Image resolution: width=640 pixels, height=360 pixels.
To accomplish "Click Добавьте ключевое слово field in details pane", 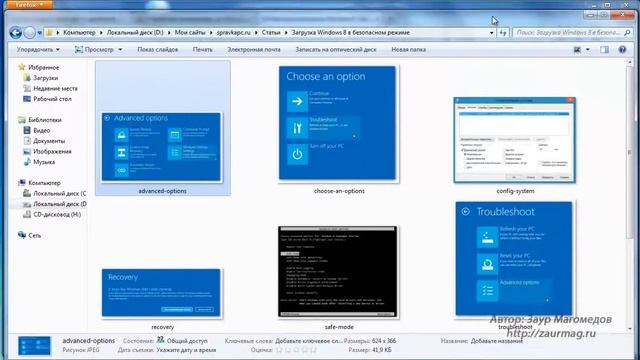I will click(x=309, y=341).
